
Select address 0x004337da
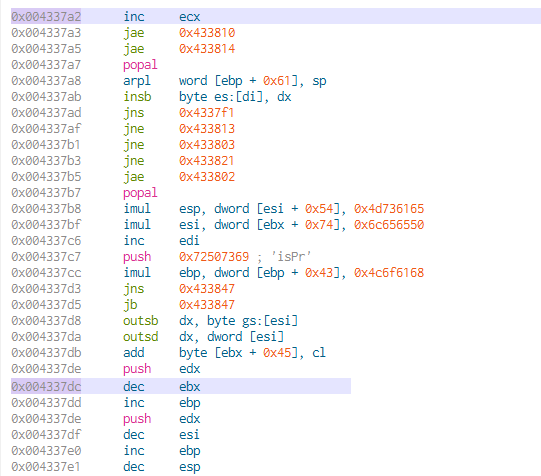pyautogui.click(x=46, y=337)
